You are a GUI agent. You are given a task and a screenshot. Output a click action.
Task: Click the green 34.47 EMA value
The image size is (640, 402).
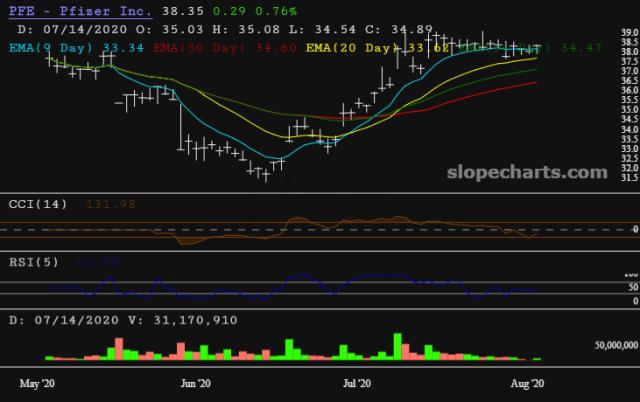tap(581, 47)
